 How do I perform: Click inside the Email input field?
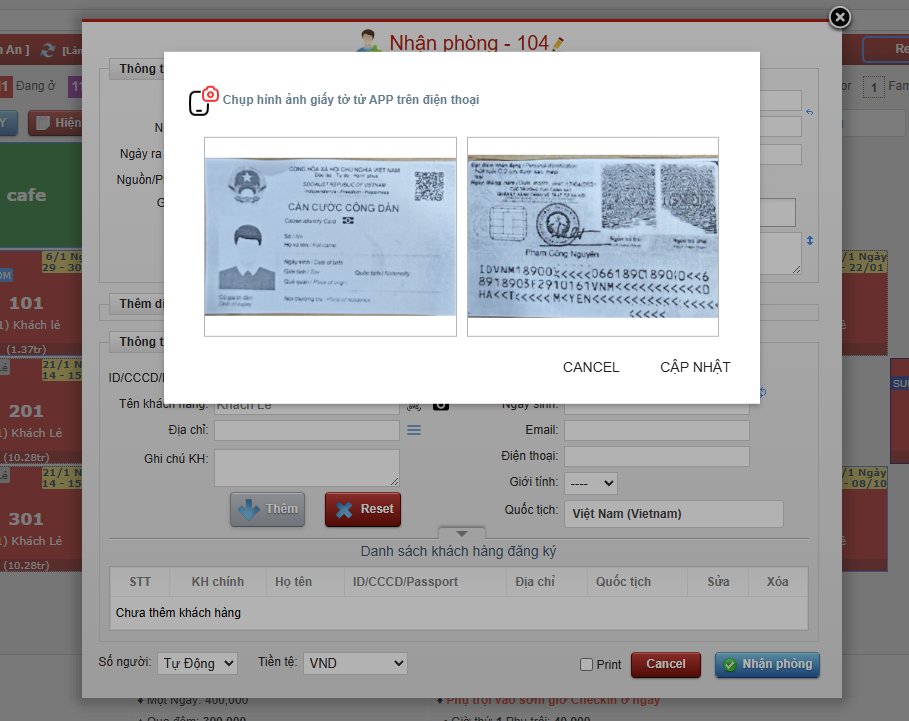pyautogui.click(x=656, y=430)
